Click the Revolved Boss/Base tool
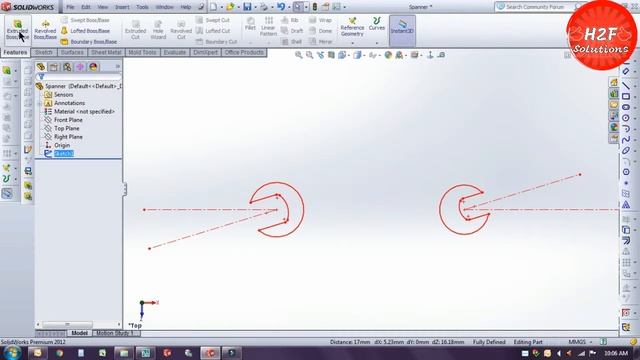 [45, 30]
